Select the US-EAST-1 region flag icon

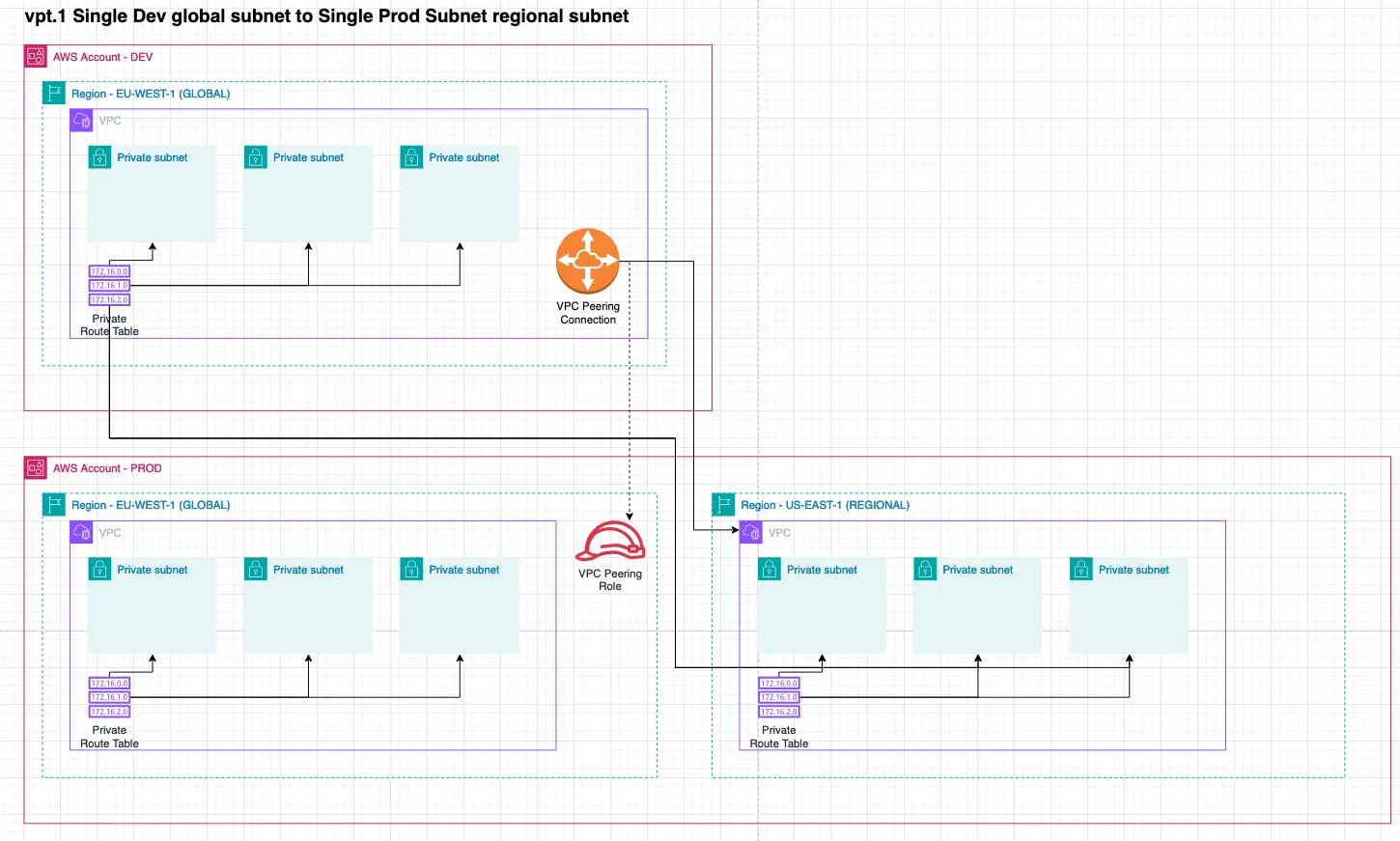[723, 505]
